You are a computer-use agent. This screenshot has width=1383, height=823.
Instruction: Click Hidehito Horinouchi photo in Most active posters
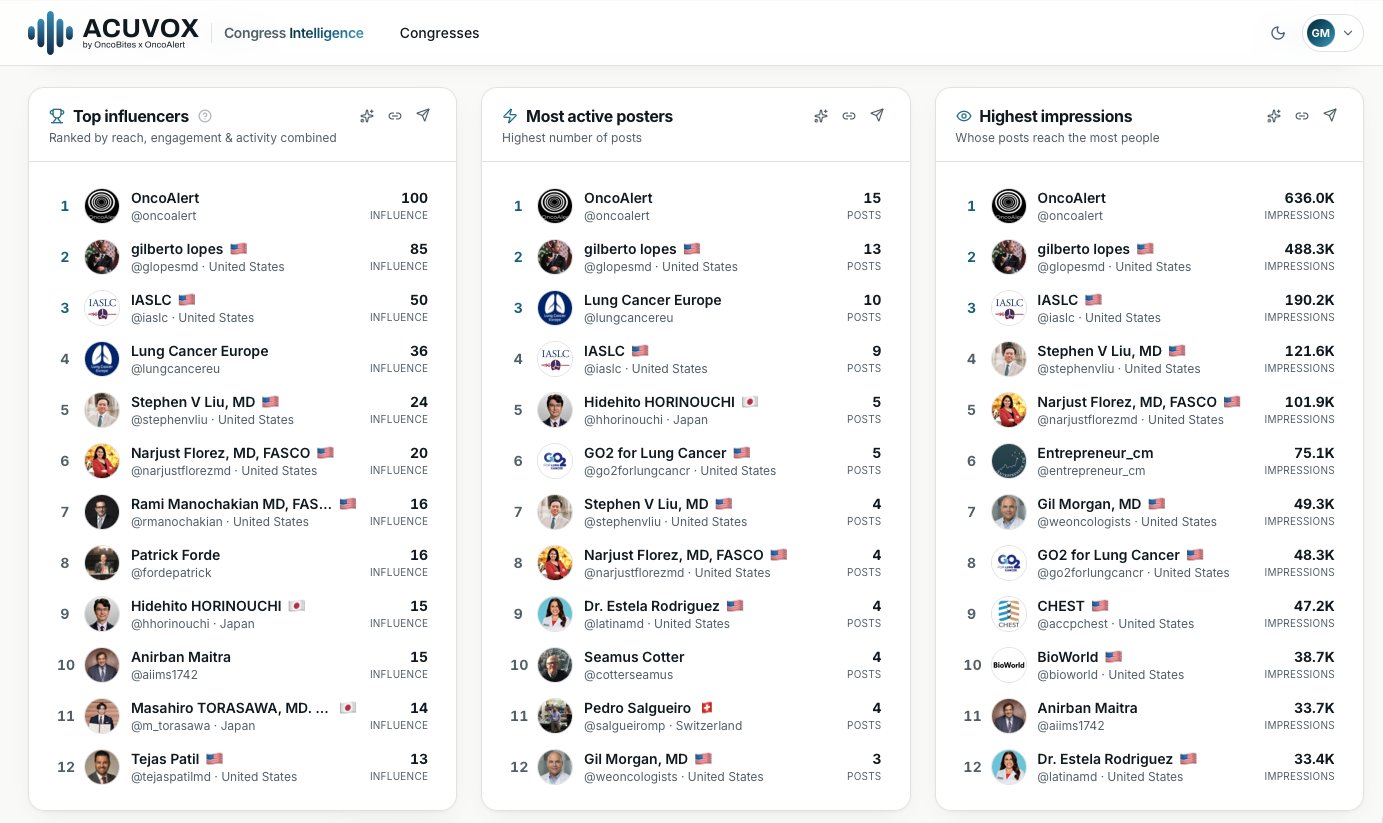click(x=555, y=410)
